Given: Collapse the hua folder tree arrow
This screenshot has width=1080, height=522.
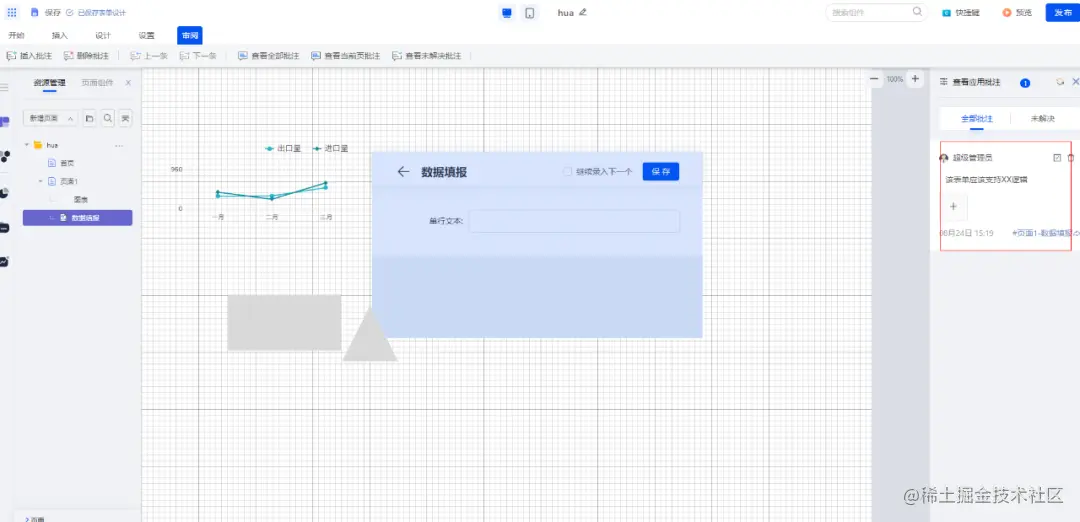Looking at the screenshot, I should (27, 145).
